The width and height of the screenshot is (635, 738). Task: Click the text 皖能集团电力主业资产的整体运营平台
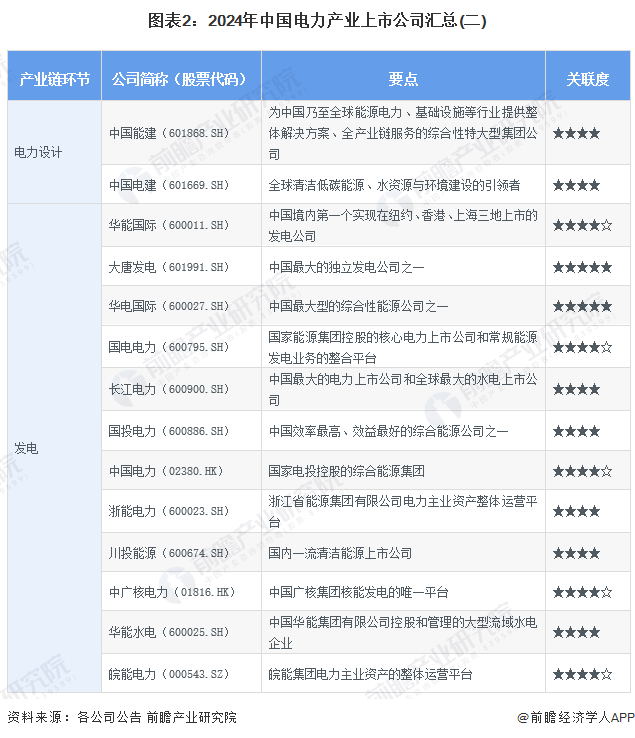click(370, 674)
